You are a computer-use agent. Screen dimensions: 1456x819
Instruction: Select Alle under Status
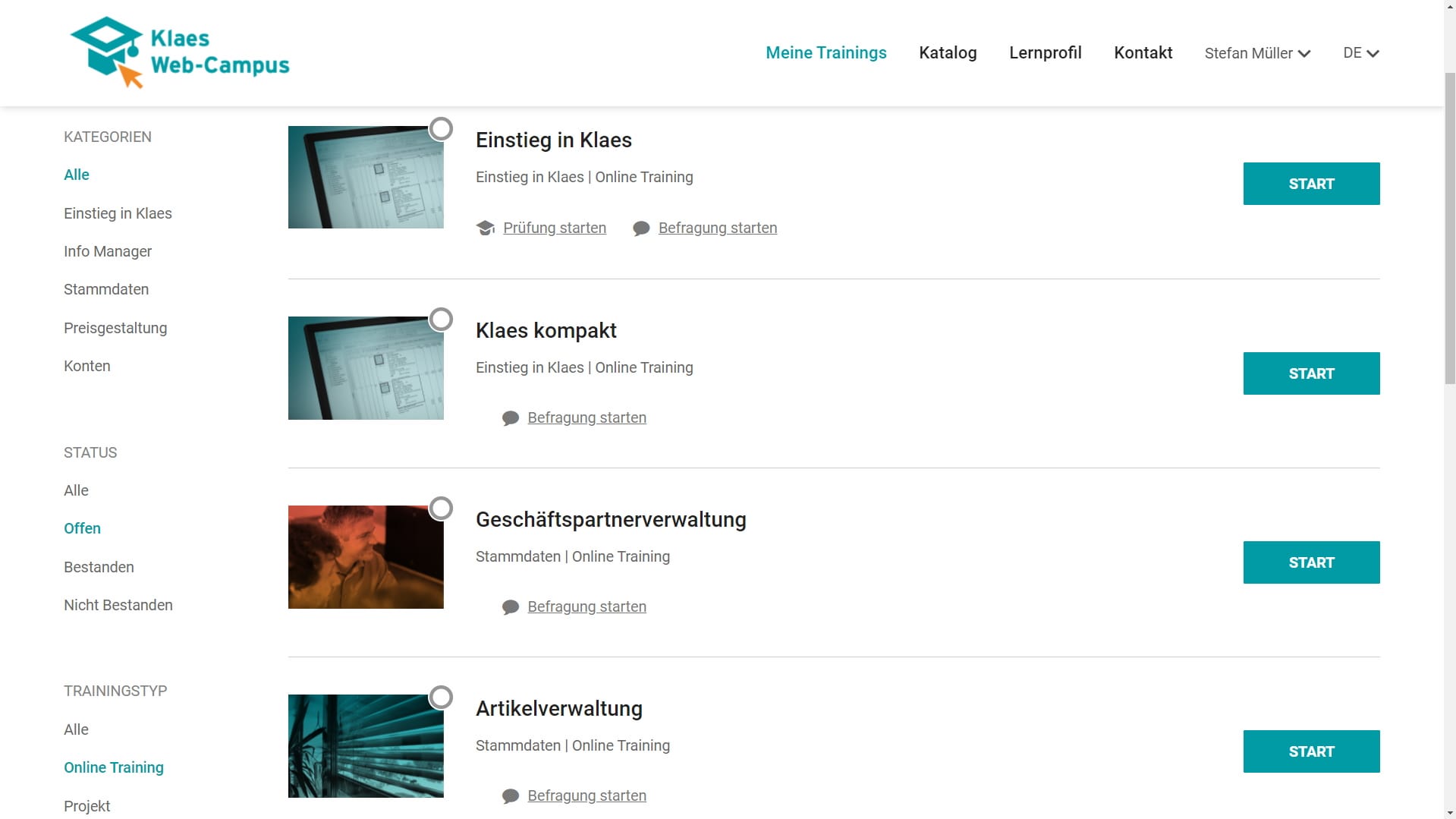76,490
